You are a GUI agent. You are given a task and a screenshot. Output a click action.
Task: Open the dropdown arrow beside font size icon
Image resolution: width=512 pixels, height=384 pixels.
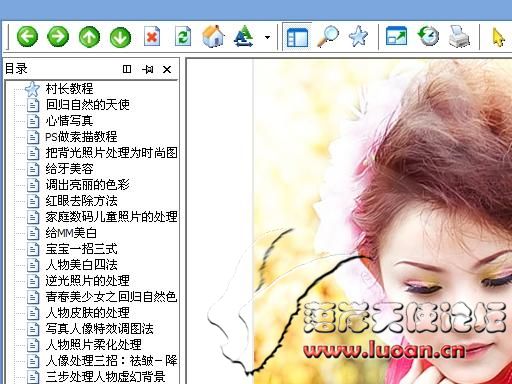click(267, 37)
